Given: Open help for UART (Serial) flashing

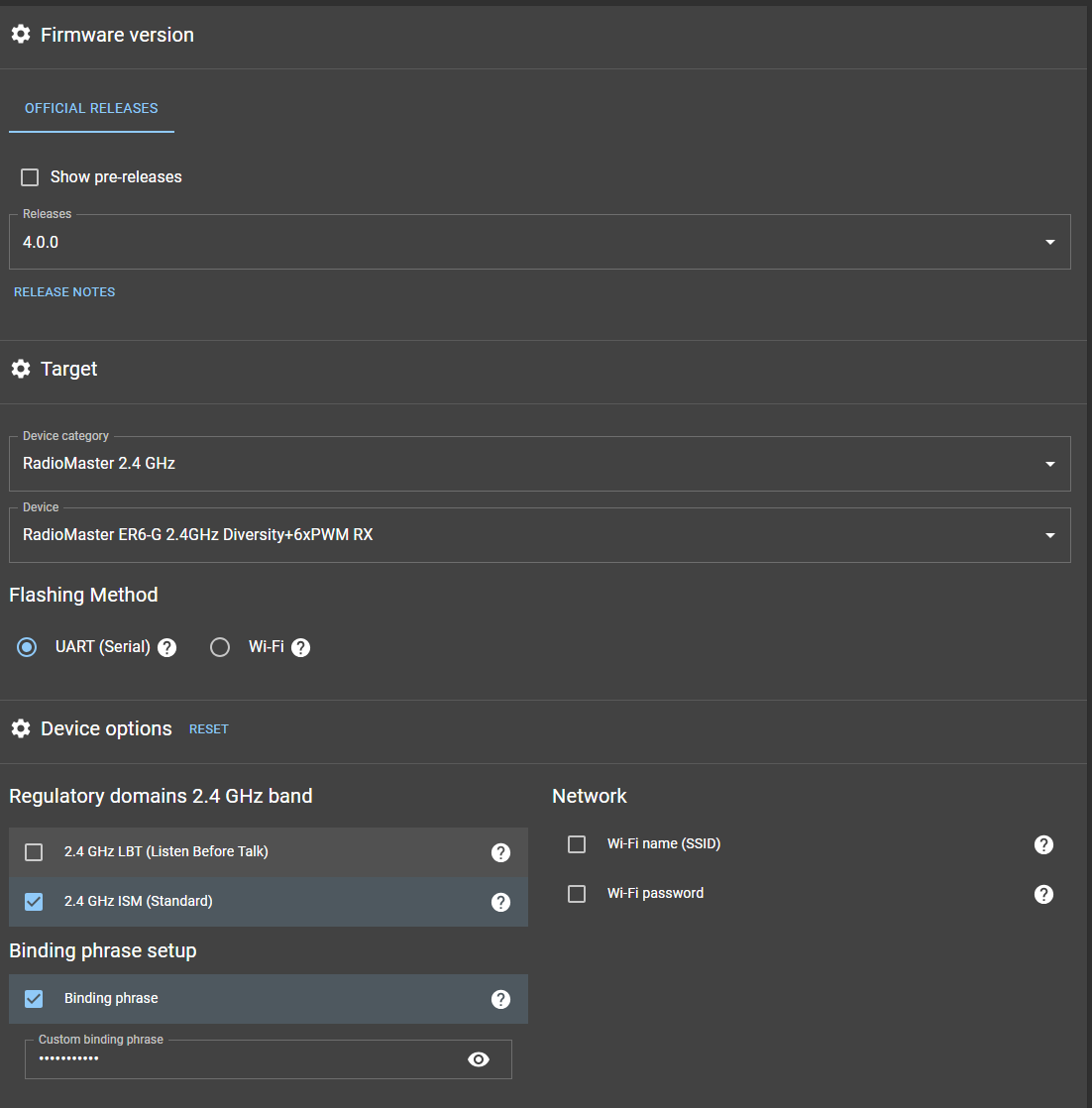Looking at the screenshot, I should click(166, 647).
